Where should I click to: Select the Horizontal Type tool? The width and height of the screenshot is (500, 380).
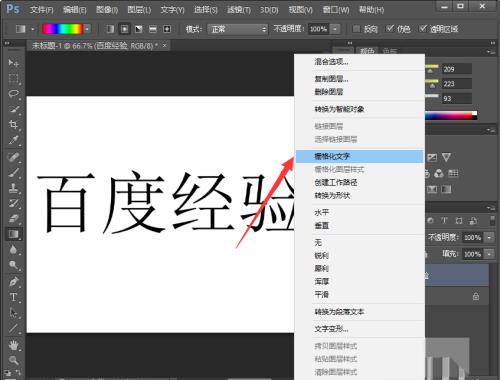[13, 297]
